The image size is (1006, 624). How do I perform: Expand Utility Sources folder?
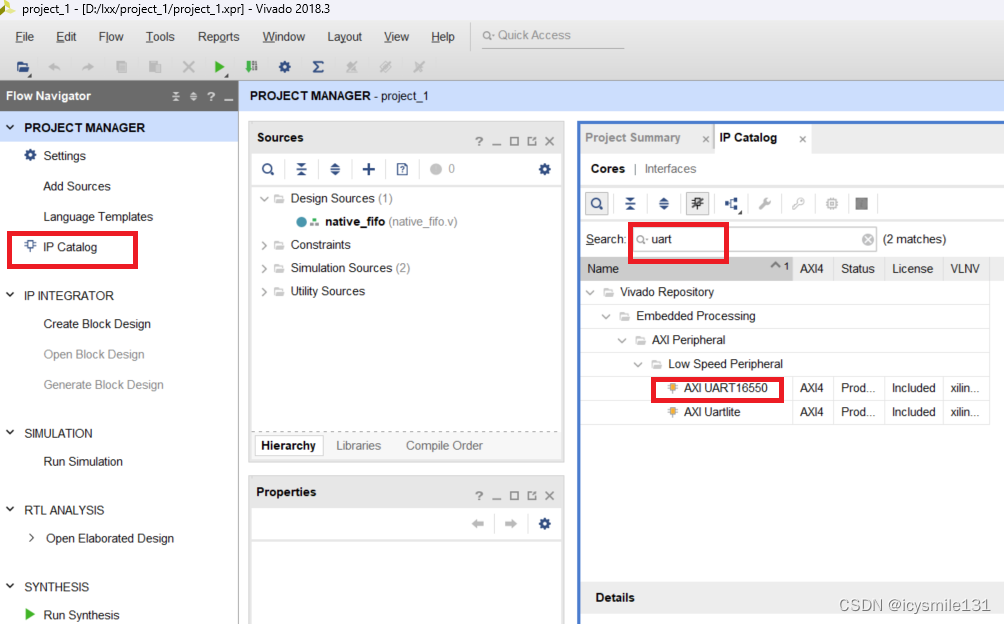tap(264, 291)
